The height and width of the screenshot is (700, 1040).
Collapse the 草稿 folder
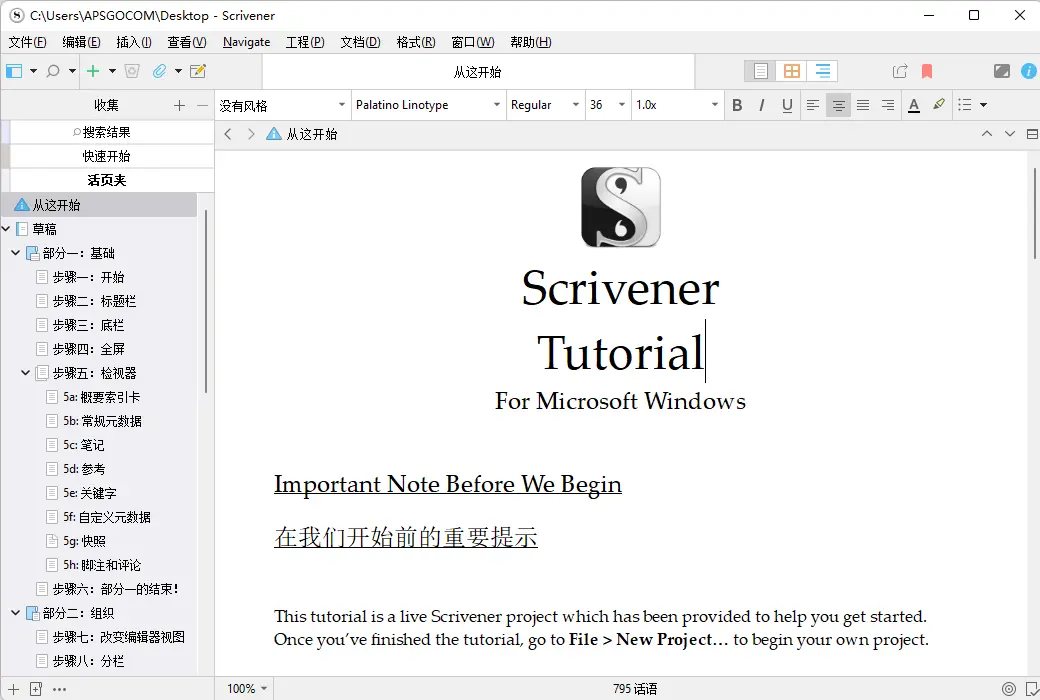coord(6,229)
